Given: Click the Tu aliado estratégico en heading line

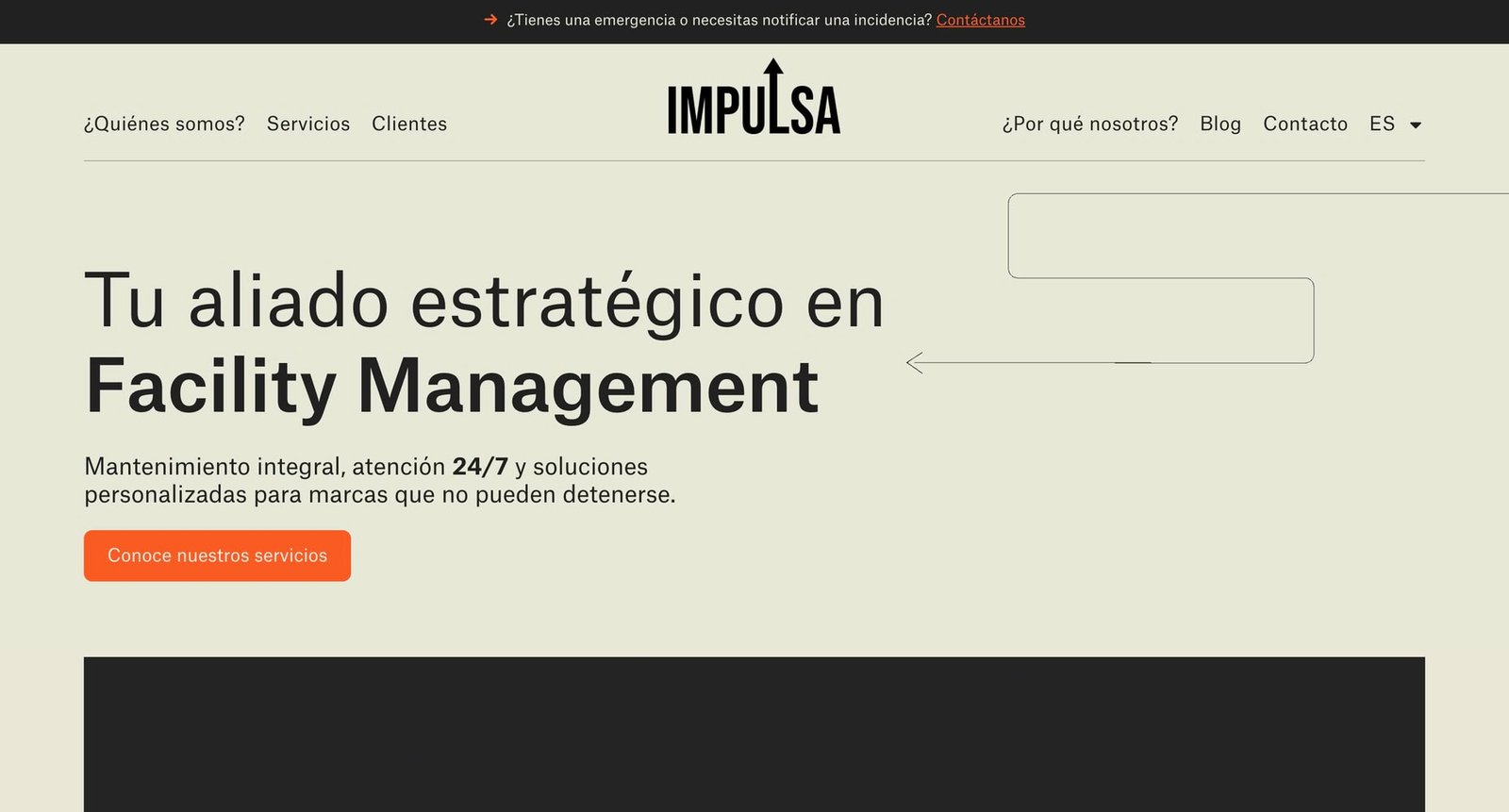Looking at the screenshot, I should pyautogui.click(x=484, y=302).
